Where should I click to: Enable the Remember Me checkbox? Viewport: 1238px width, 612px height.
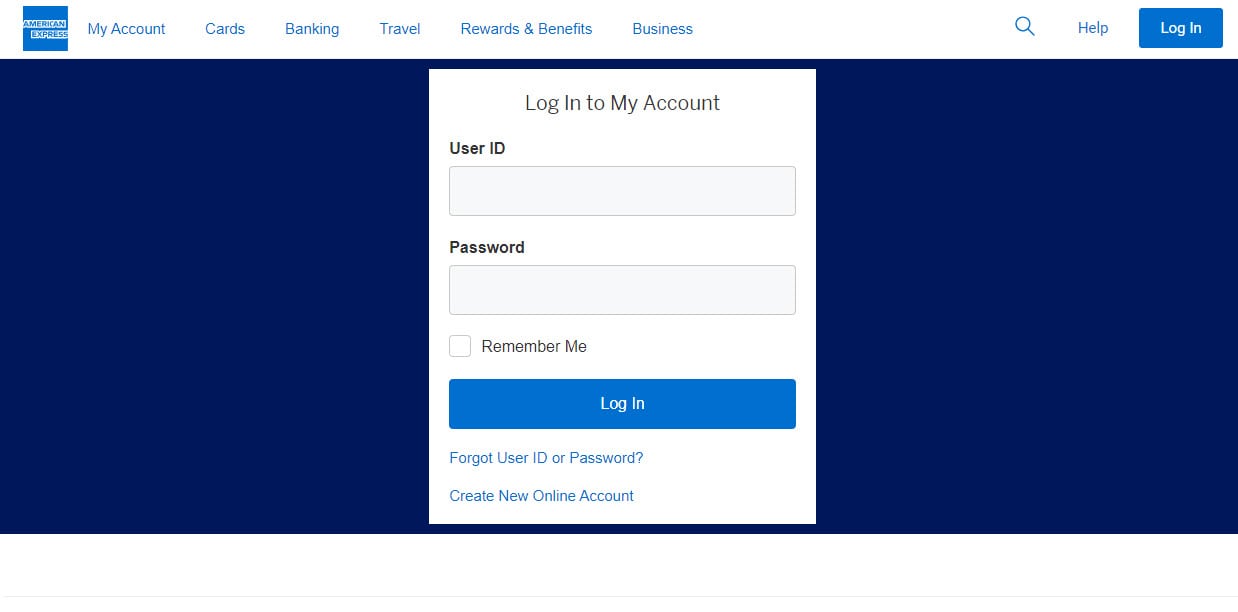pos(460,346)
